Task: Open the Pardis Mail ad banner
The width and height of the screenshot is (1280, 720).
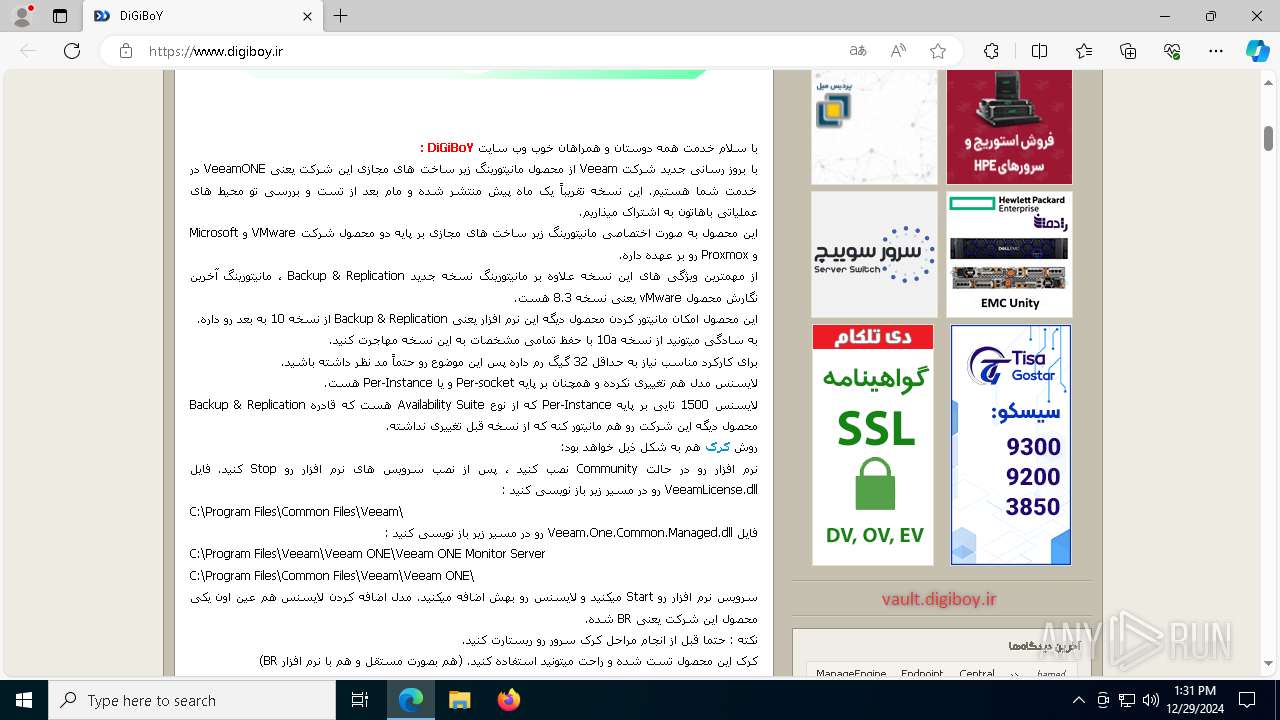Action: click(874, 127)
